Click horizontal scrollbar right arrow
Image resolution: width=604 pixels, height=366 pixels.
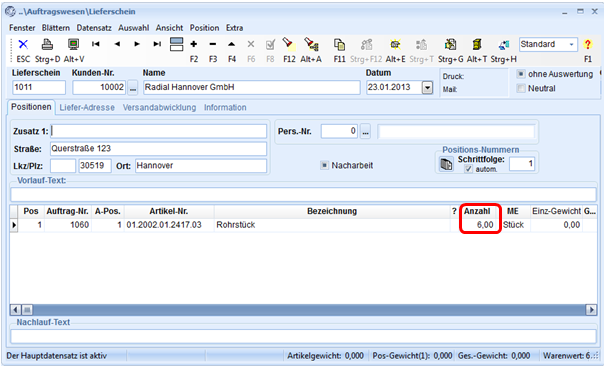coord(591,309)
